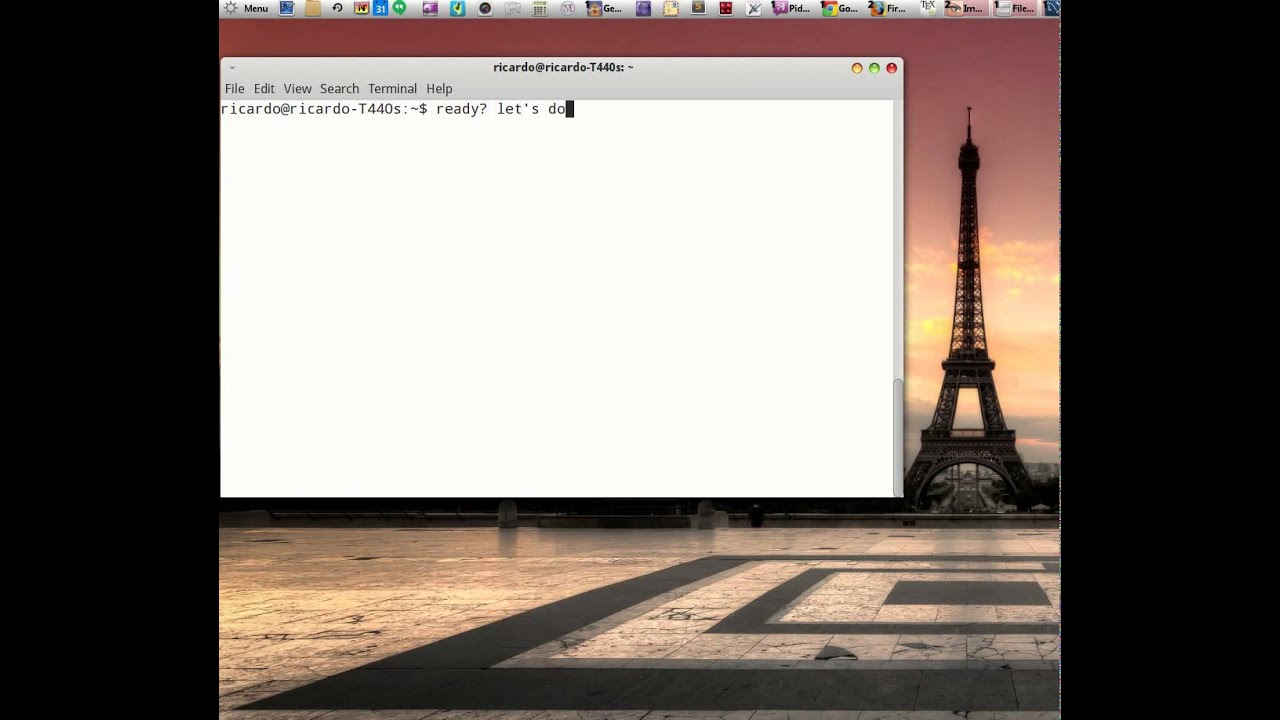Click the terminal window menu arrow in titlebar
Image resolution: width=1280 pixels, height=720 pixels.
coord(232,68)
